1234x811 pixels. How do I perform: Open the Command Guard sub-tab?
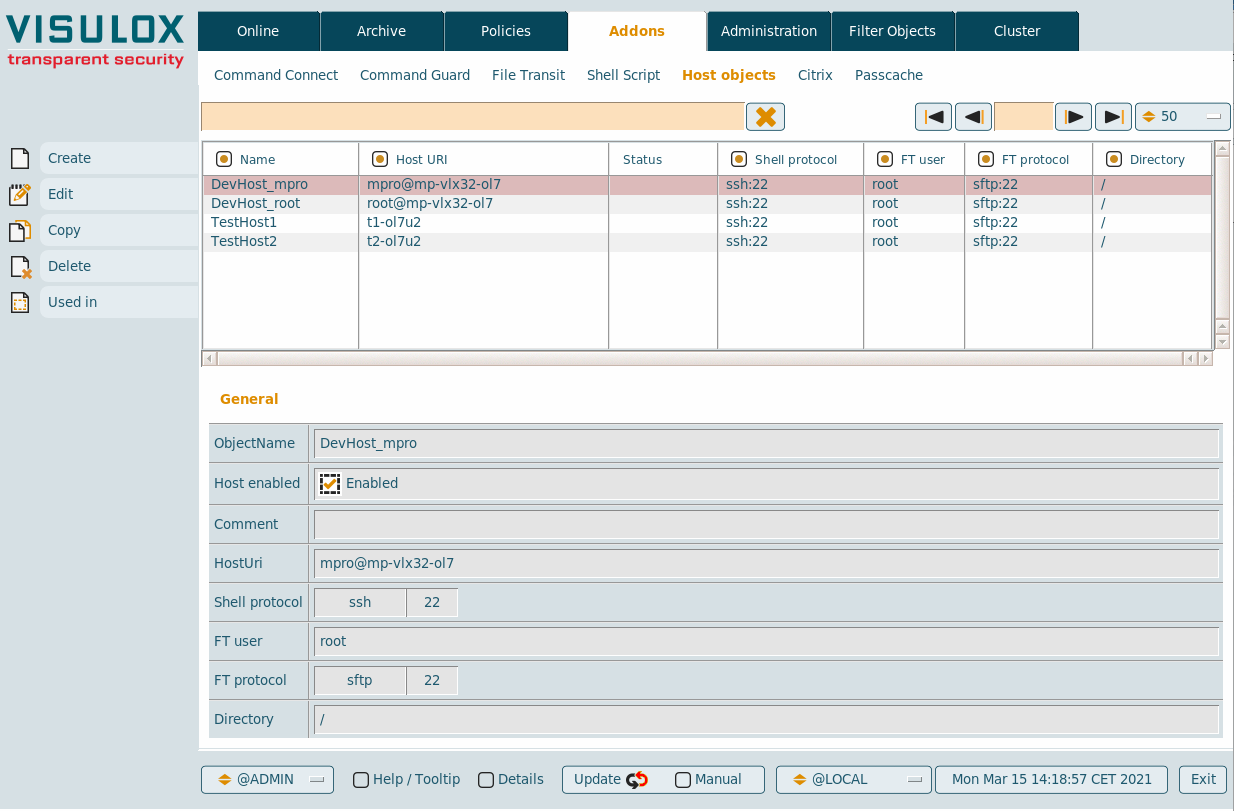pos(415,75)
